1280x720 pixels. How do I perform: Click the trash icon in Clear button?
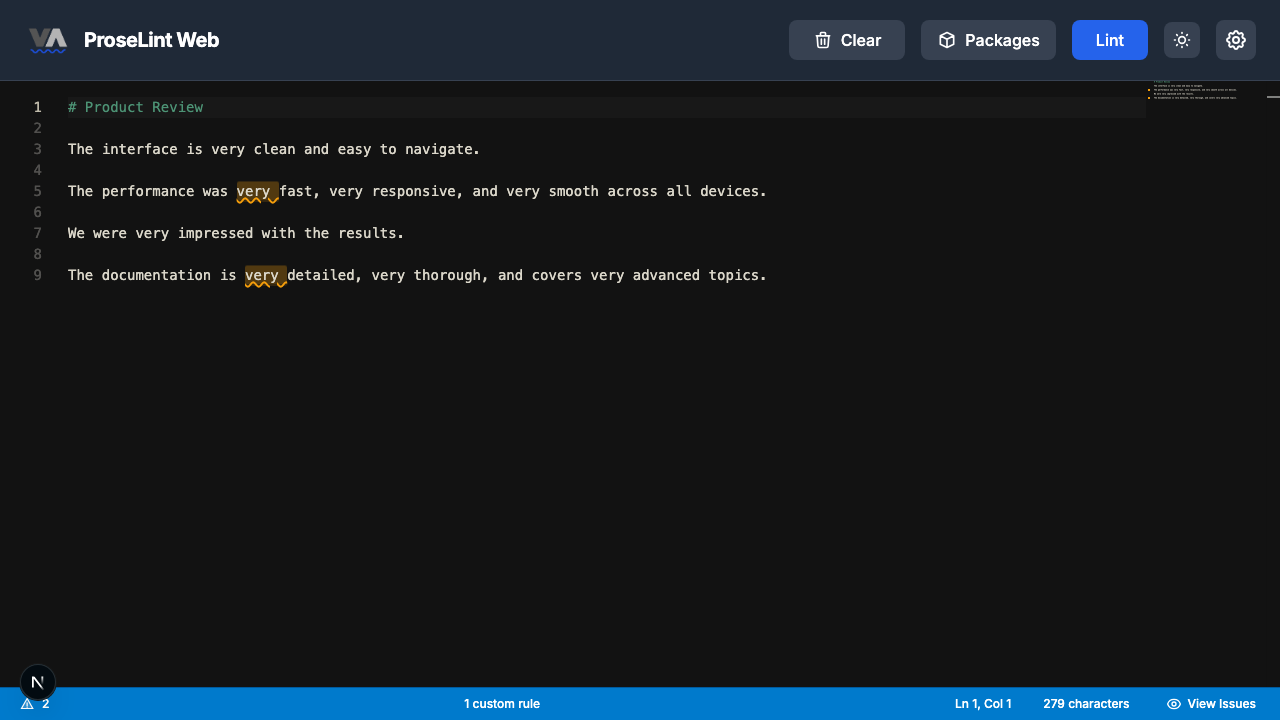click(x=823, y=40)
